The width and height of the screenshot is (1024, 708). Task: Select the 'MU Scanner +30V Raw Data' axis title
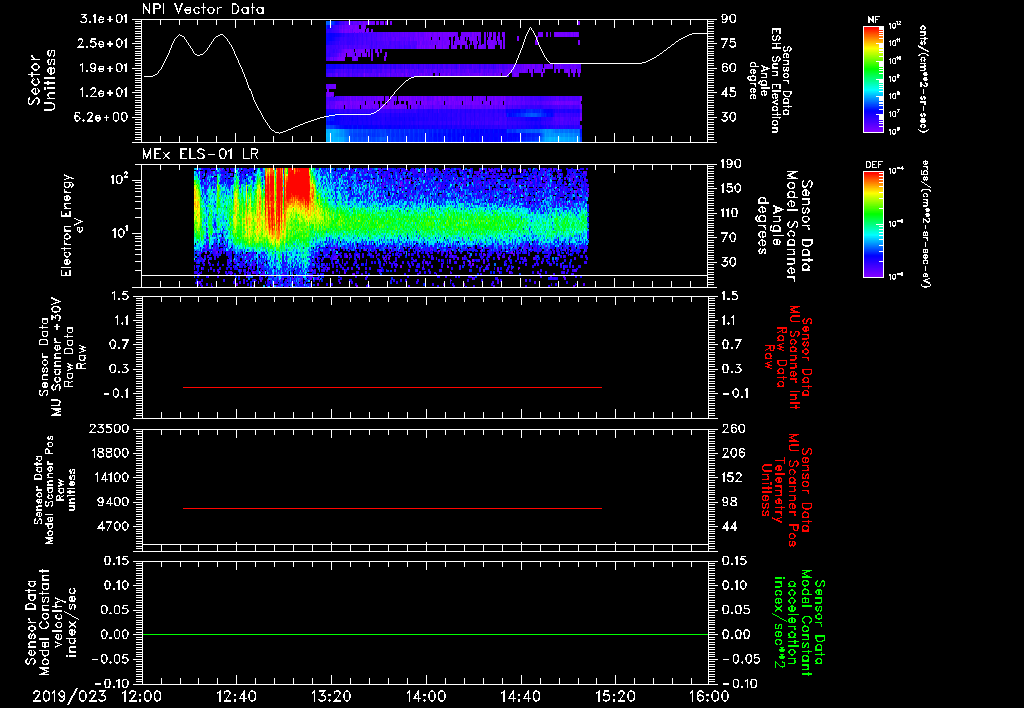(x=62, y=357)
